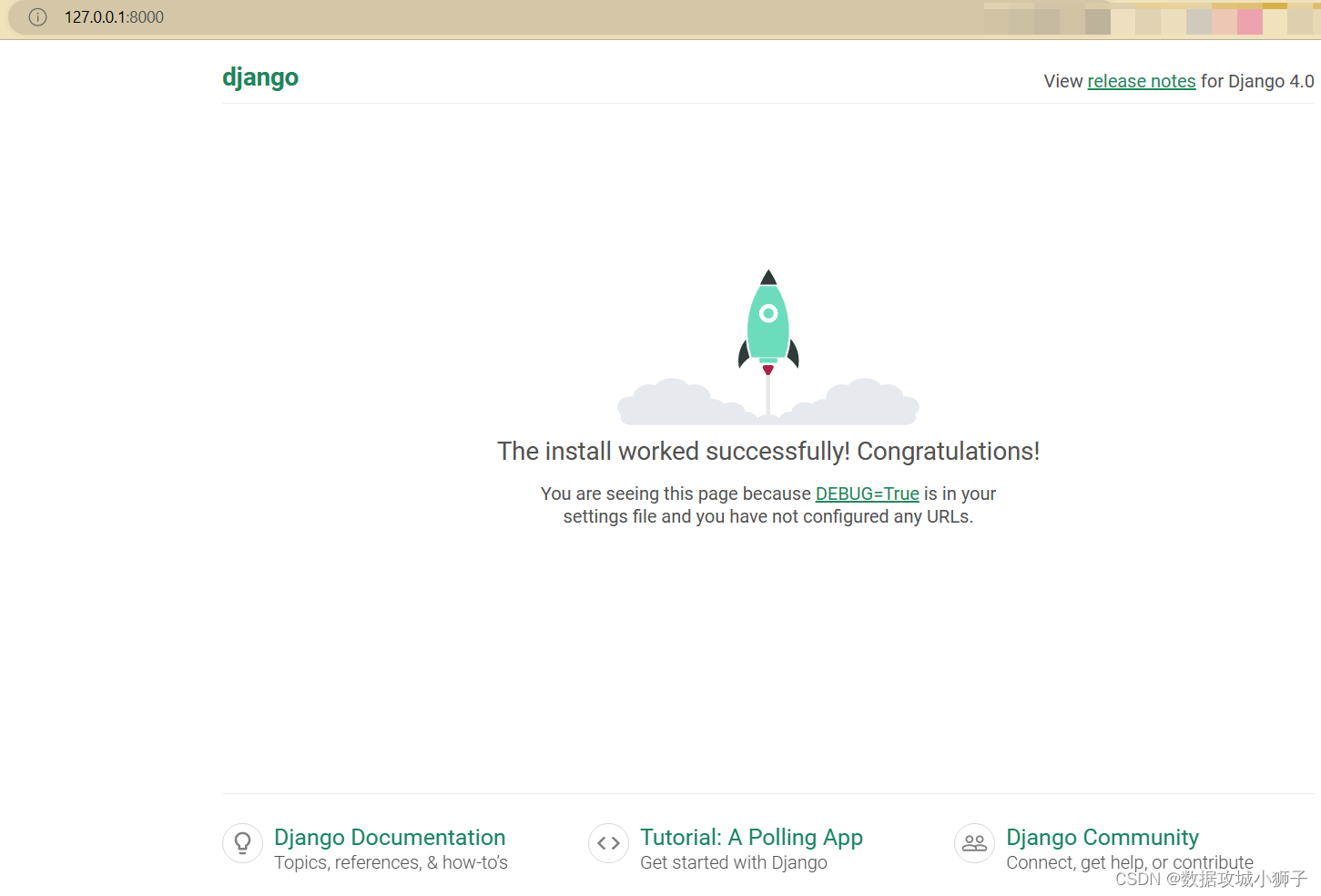Click the 127.0.0.1:8000 address field
The width and height of the screenshot is (1321, 896).
pyautogui.click(x=114, y=17)
